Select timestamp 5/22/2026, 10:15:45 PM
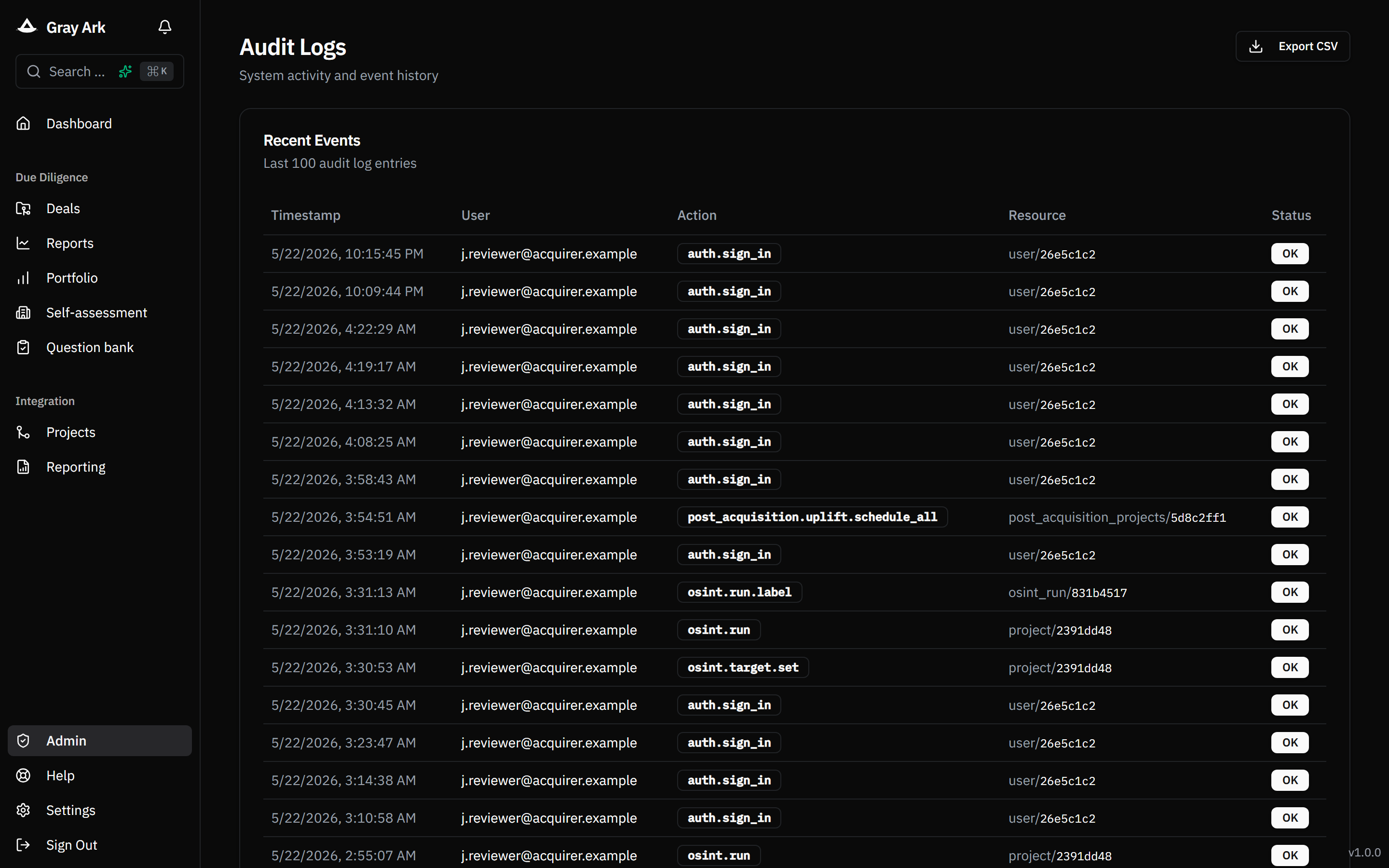1389x868 pixels. pos(347,254)
